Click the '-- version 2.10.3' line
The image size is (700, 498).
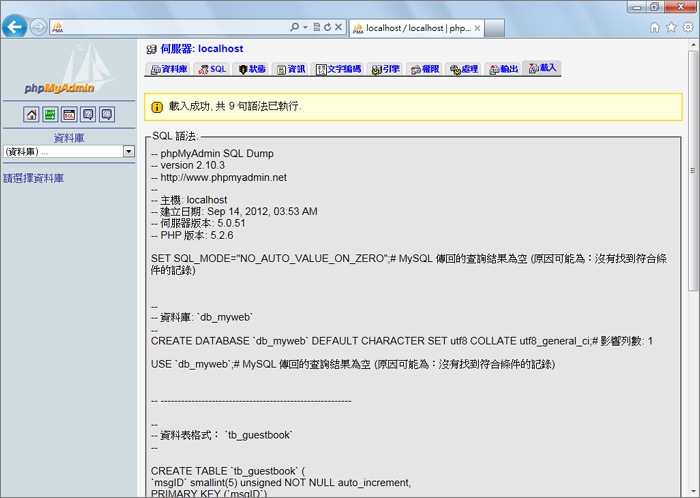pyautogui.click(x=188, y=165)
